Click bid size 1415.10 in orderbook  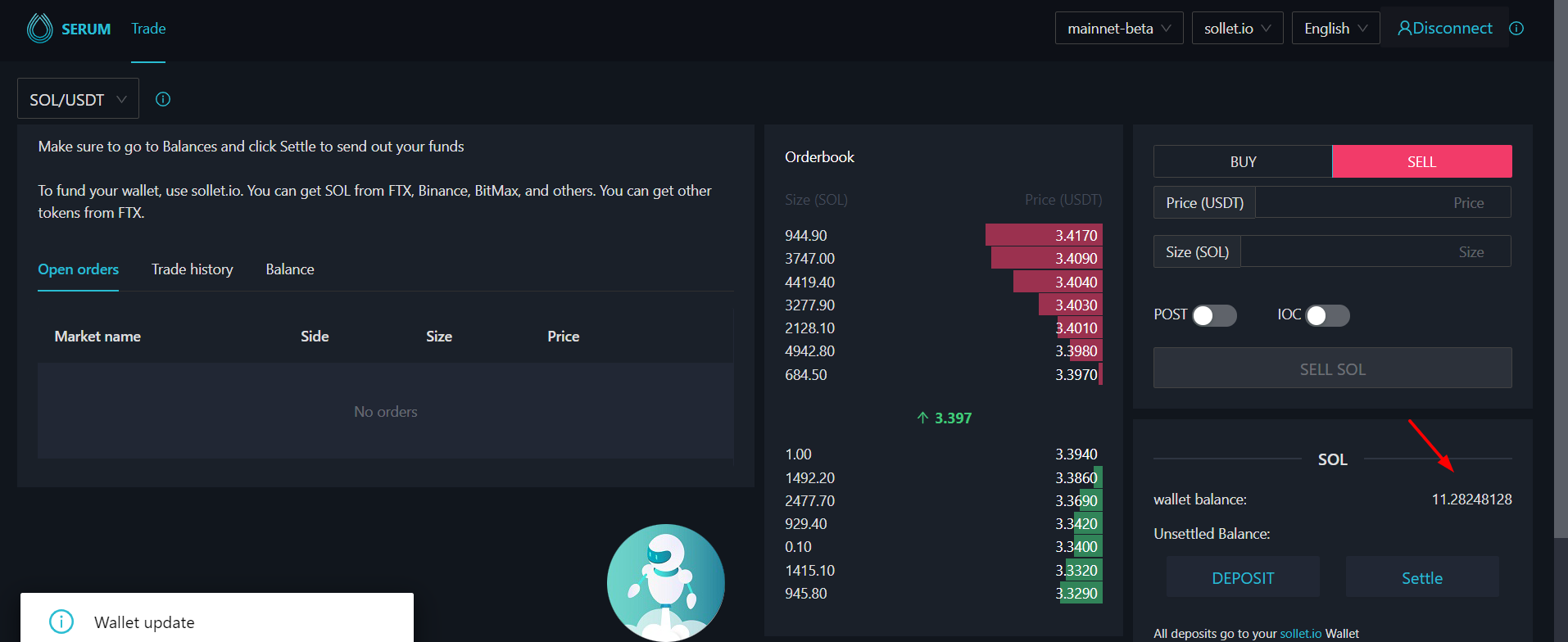(x=810, y=570)
